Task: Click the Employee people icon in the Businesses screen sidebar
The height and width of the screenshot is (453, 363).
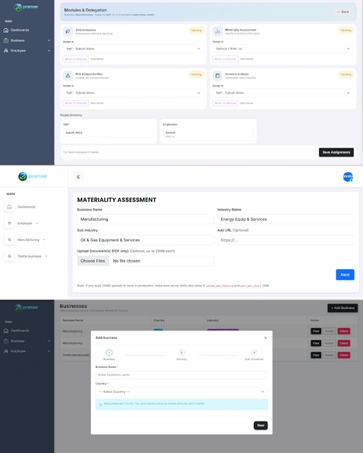Action: 6,351
